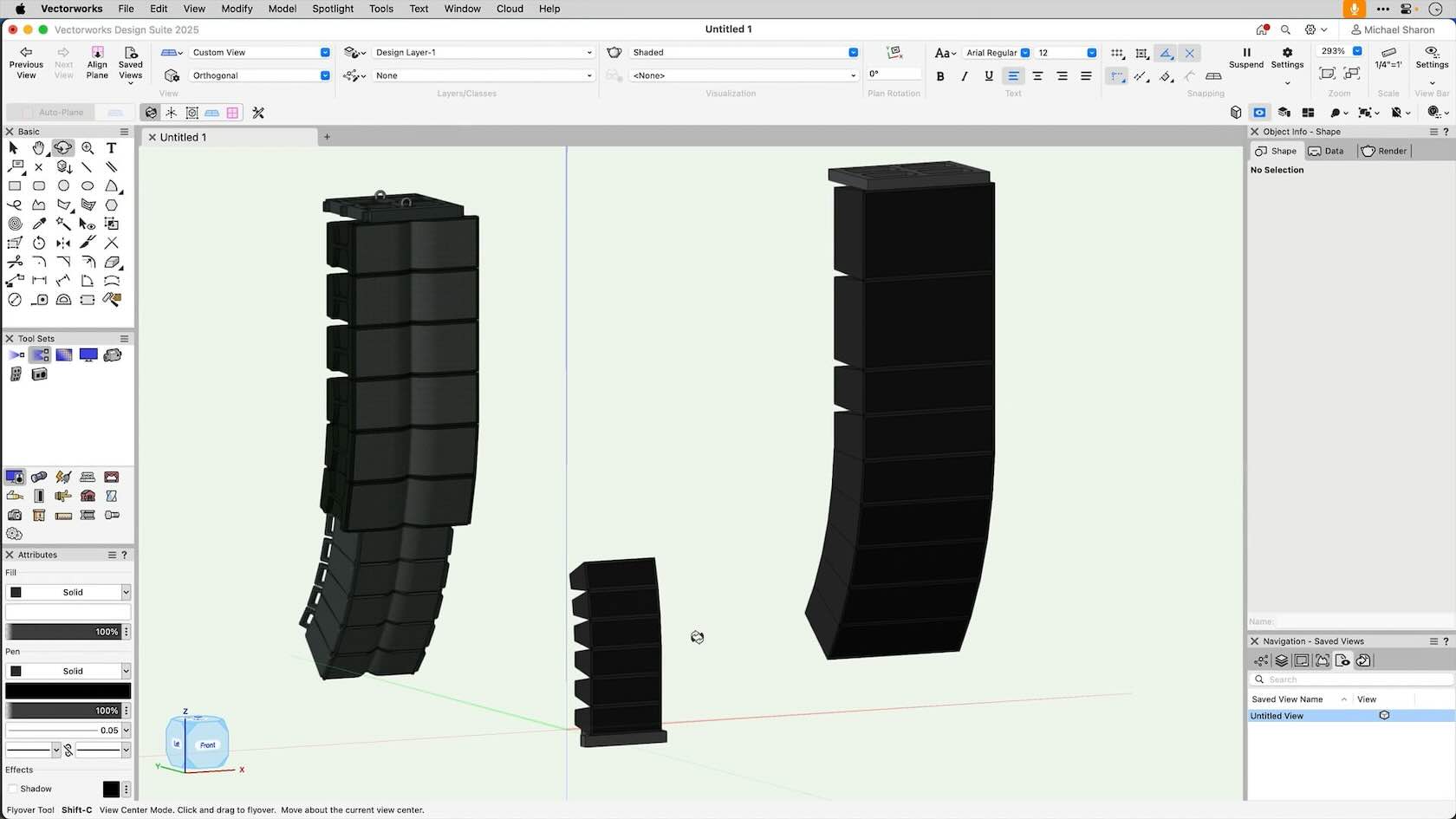
Task: Click the Previous View button
Action: coord(25,62)
